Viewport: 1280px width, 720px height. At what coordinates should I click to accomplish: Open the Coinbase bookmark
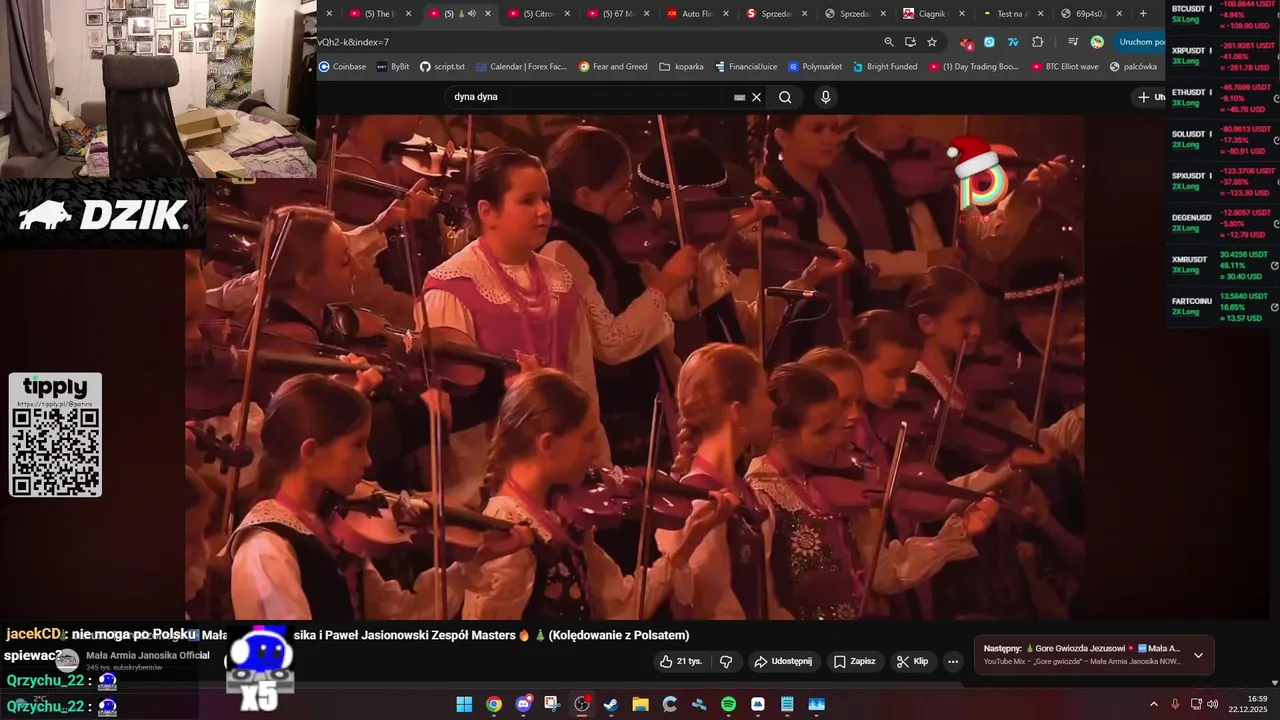click(x=342, y=67)
